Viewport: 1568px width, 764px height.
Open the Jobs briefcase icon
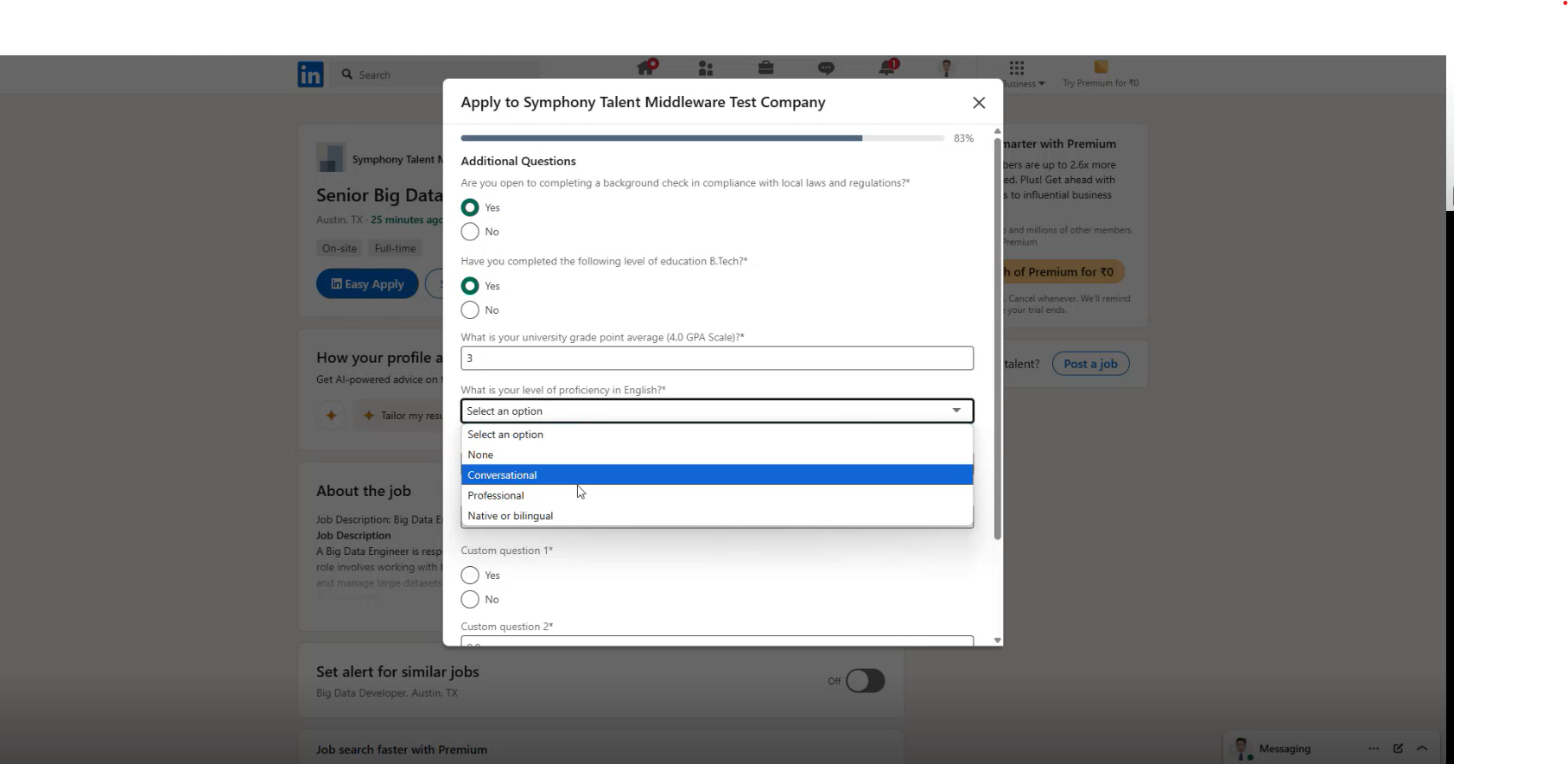click(765, 68)
